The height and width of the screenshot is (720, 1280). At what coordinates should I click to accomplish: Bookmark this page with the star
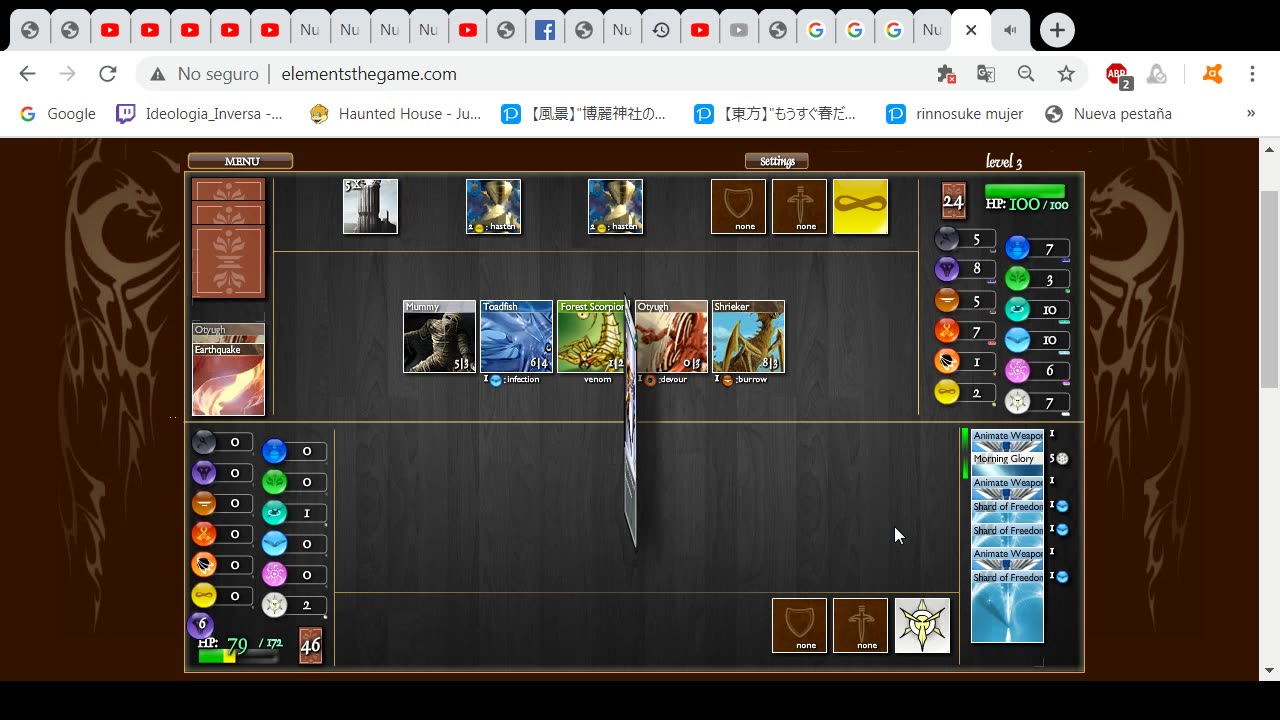click(x=1066, y=74)
